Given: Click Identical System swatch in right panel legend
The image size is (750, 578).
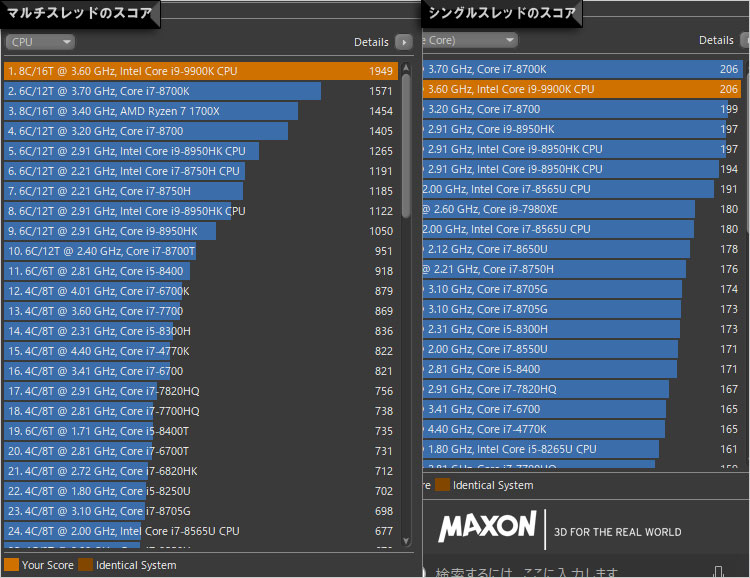Looking at the screenshot, I should 442,485.
